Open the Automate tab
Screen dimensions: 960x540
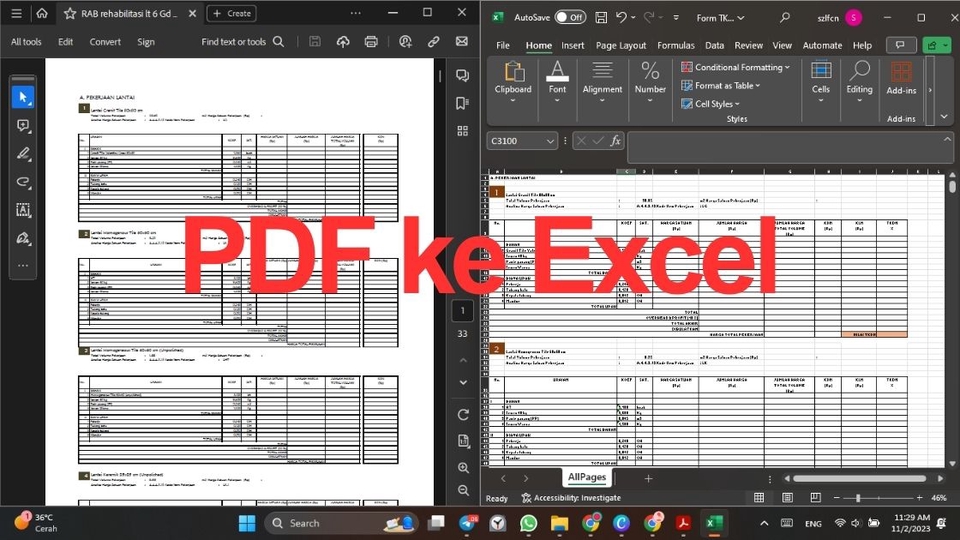[x=822, y=45]
